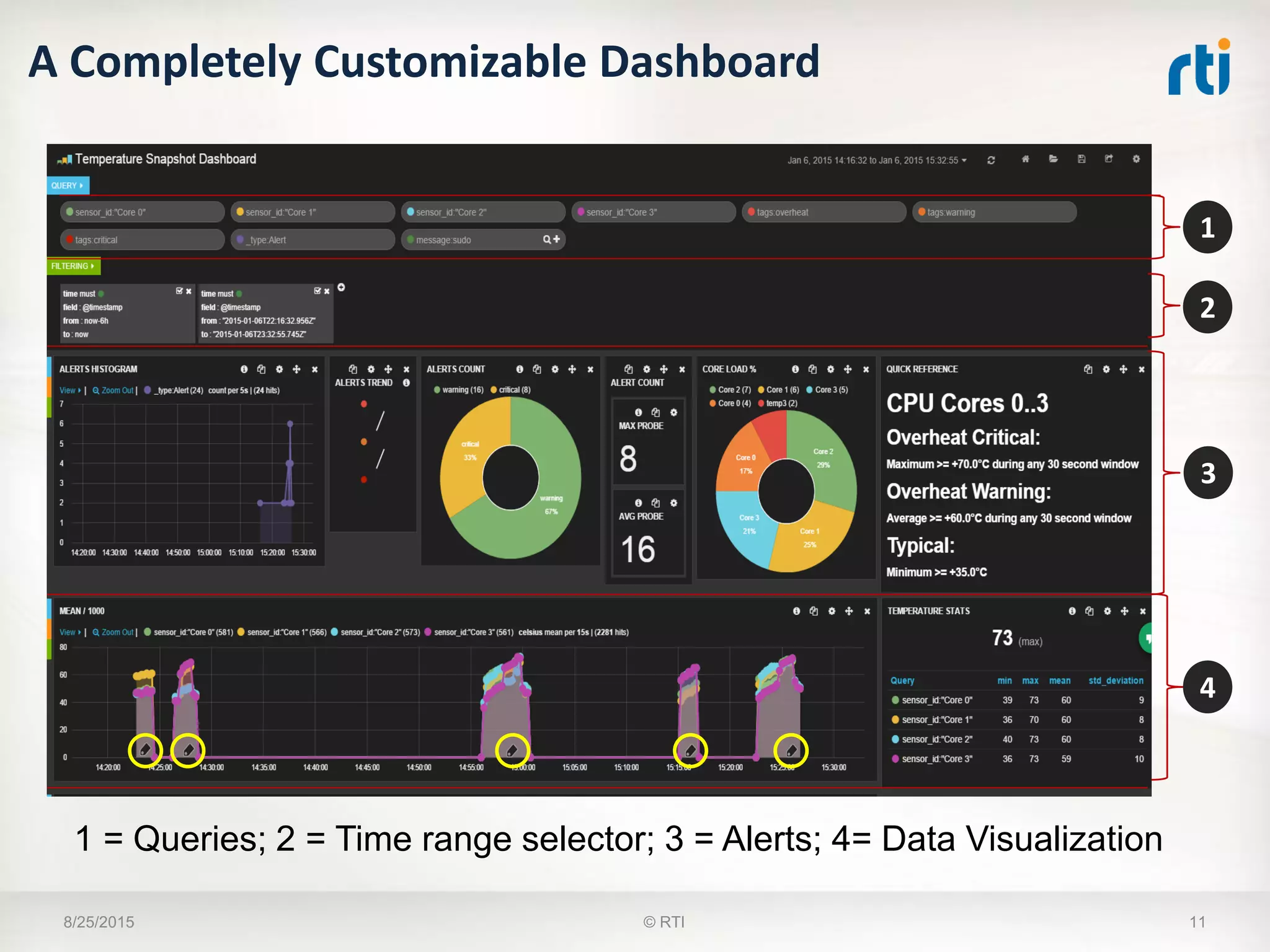Zoom Out the Mean / 1000 chart
This screenshot has height=952, width=1270.
[113, 632]
